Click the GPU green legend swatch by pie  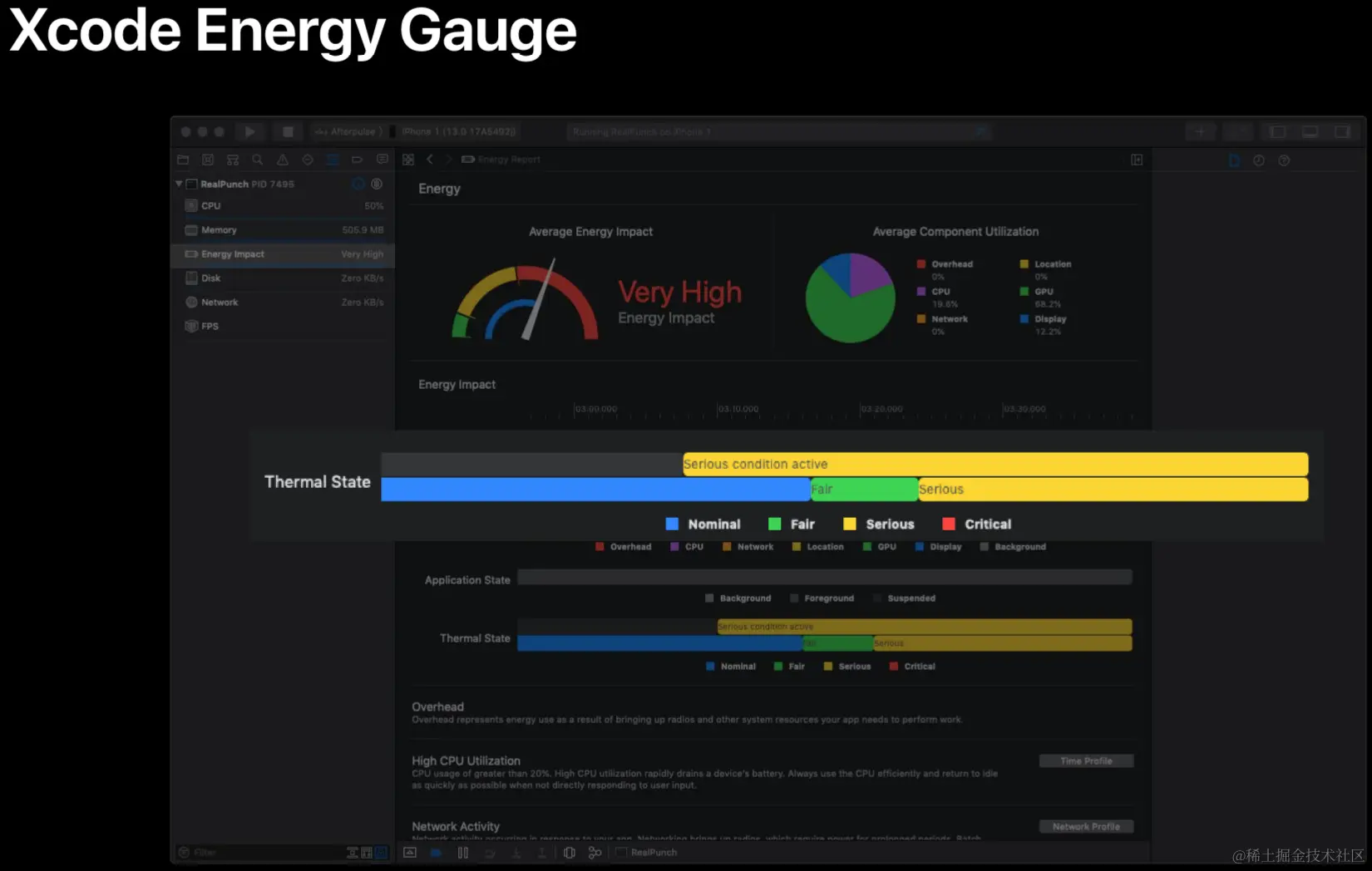point(1024,292)
